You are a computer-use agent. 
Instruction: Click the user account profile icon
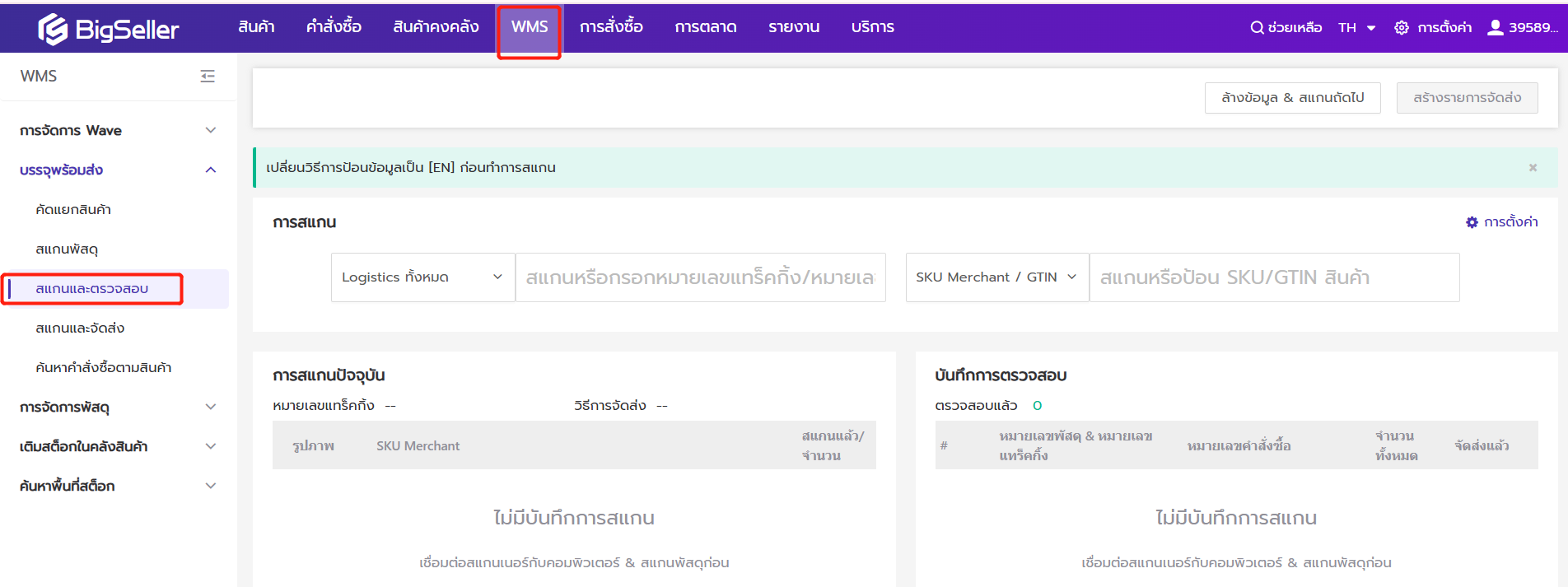1496,27
